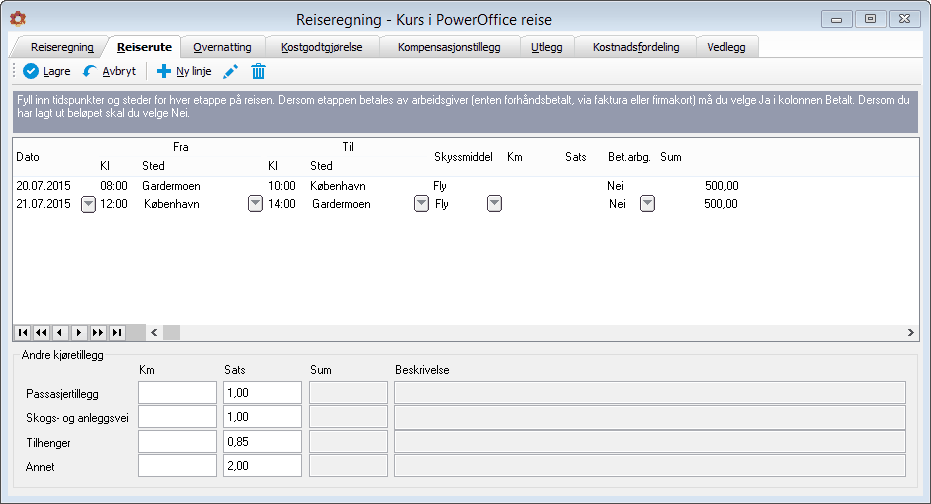Click the 14:00 arrival time cell
This screenshot has height=504, width=931.
pos(281,204)
